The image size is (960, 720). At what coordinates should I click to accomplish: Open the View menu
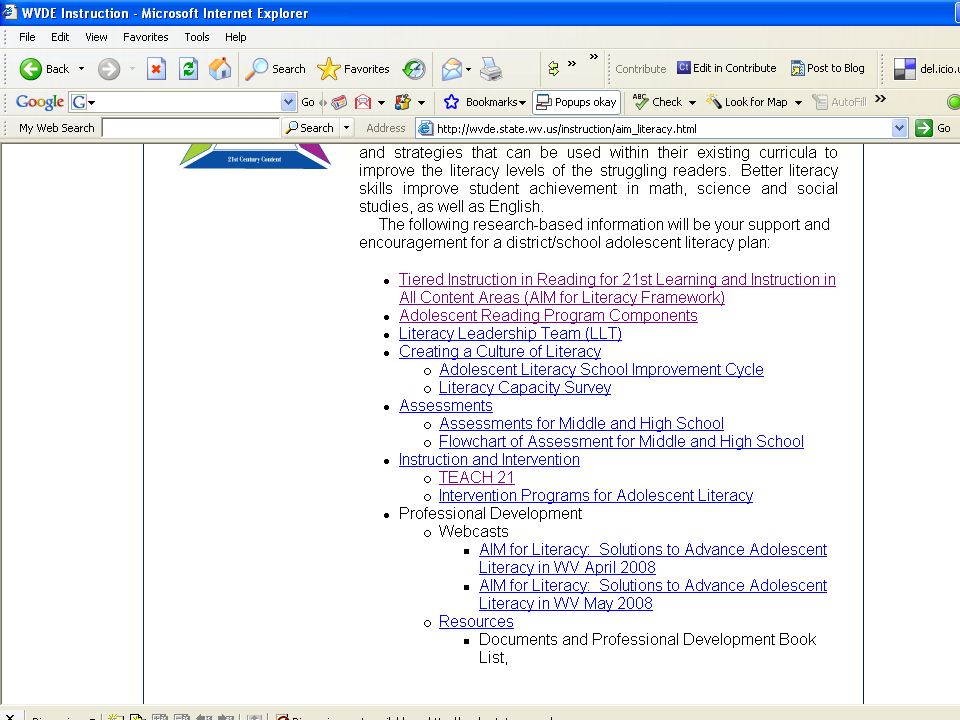pos(96,37)
